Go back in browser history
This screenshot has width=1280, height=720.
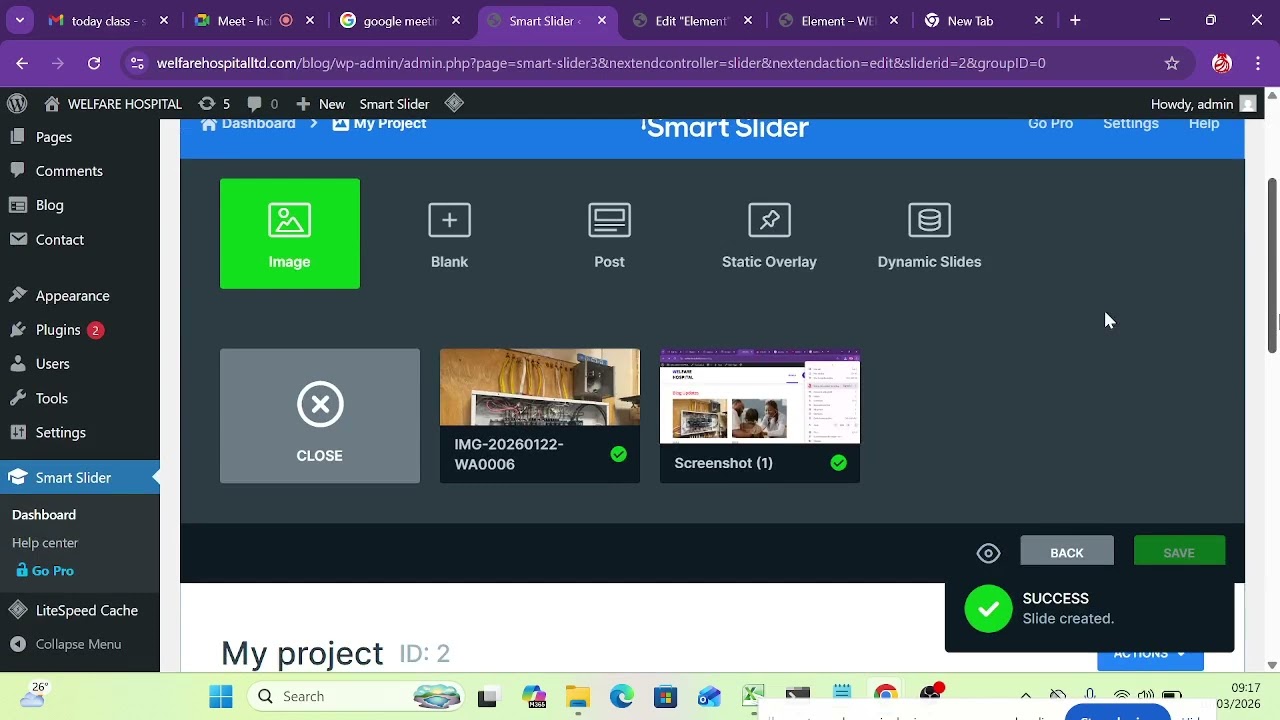tap(22, 63)
